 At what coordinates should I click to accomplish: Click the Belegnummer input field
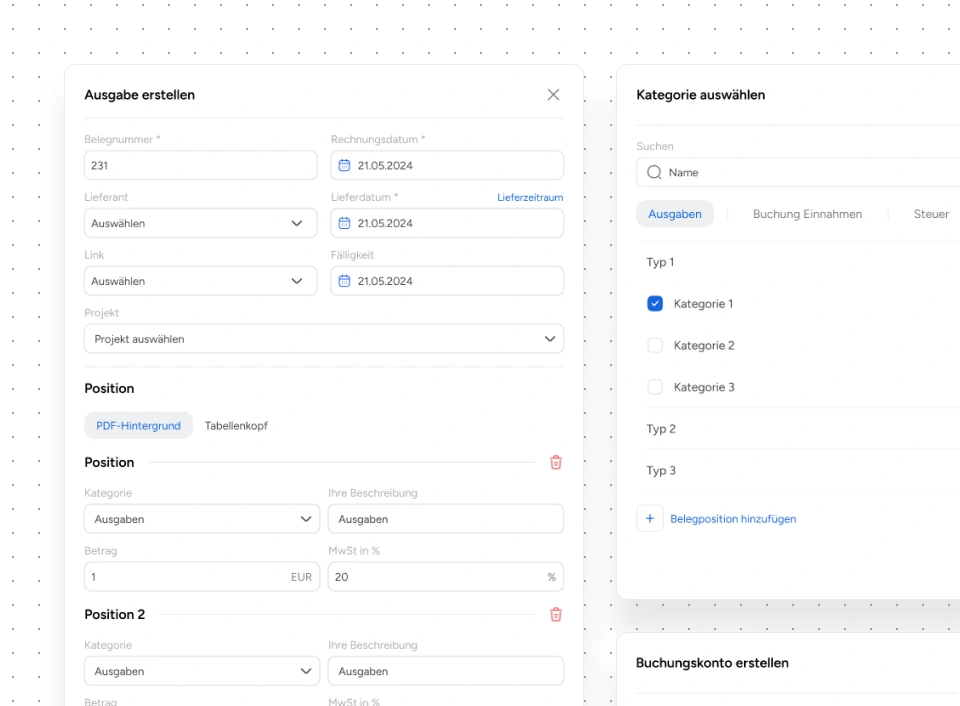[x=201, y=166]
